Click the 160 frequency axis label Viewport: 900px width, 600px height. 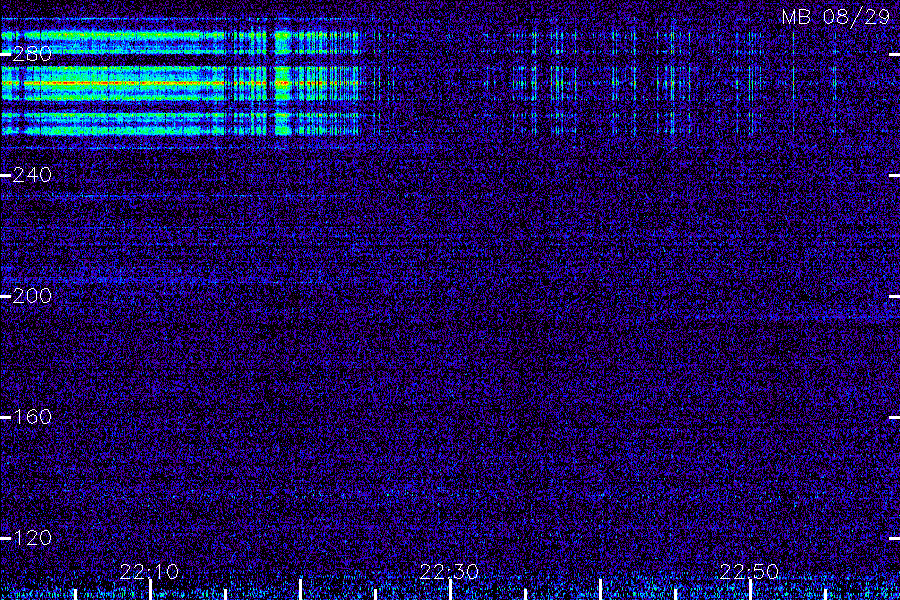coord(32,417)
